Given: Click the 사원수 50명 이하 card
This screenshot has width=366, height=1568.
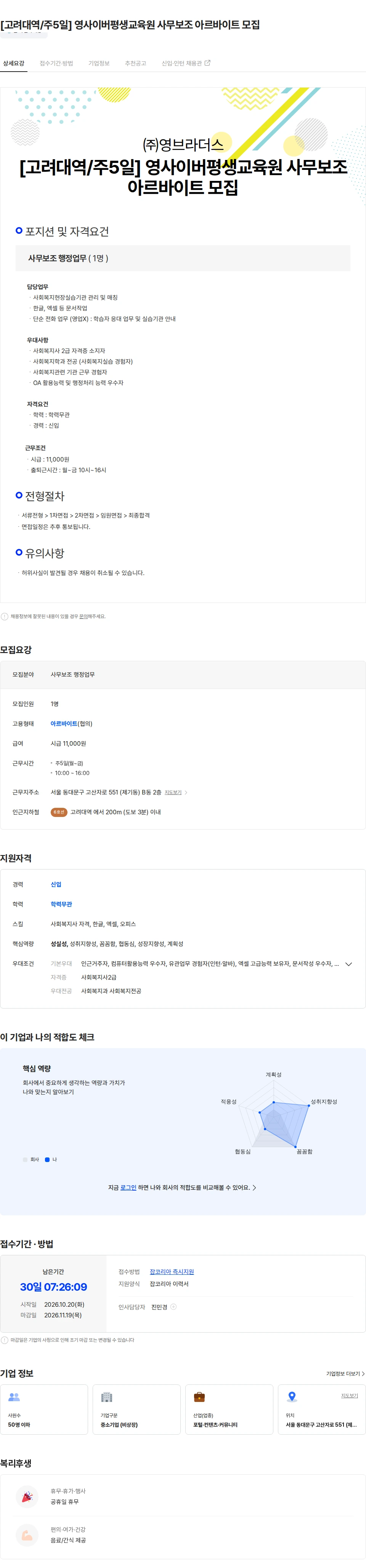Looking at the screenshot, I should [x=44, y=1410].
